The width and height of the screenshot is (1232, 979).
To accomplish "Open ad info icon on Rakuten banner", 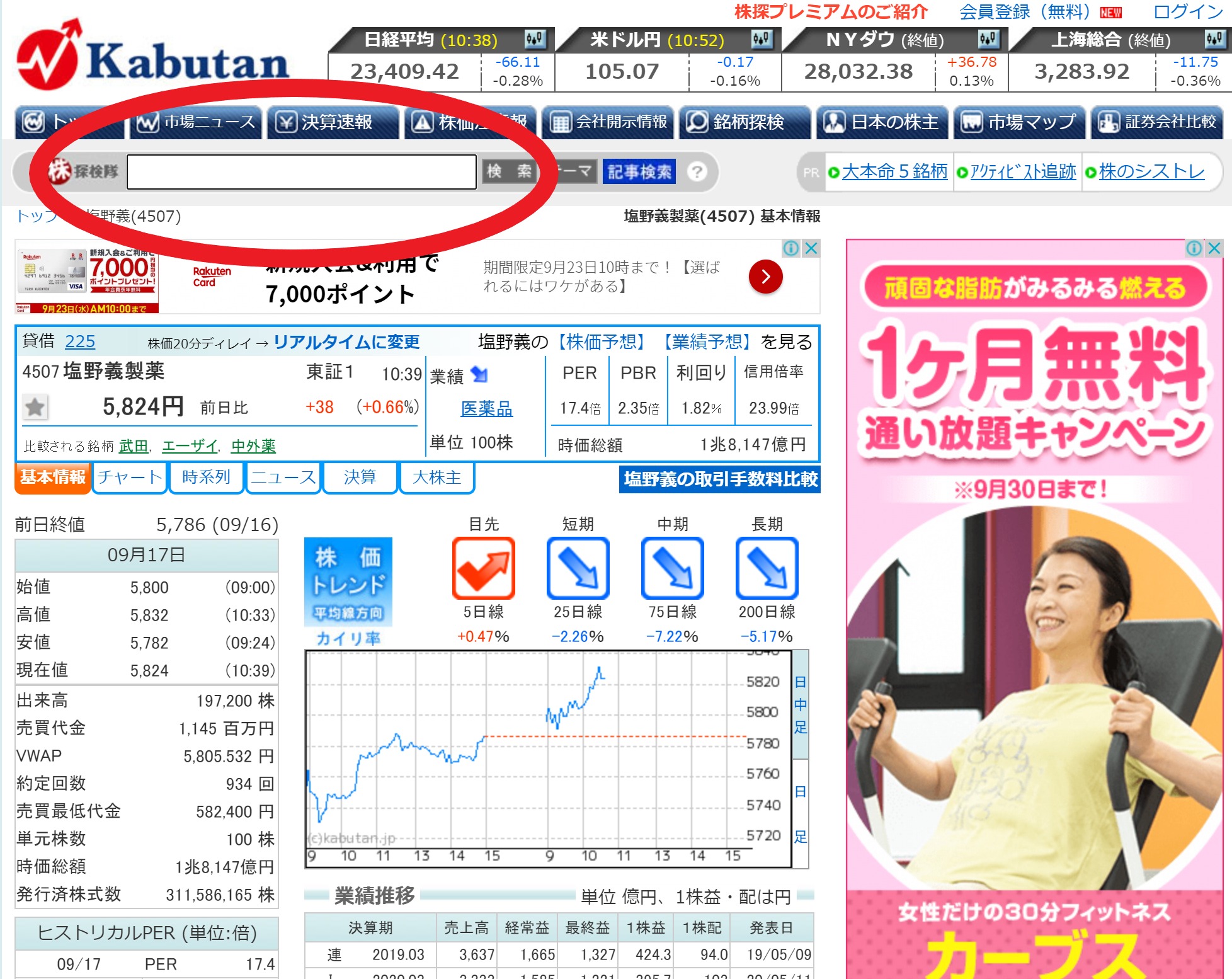I will tap(791, 248).
